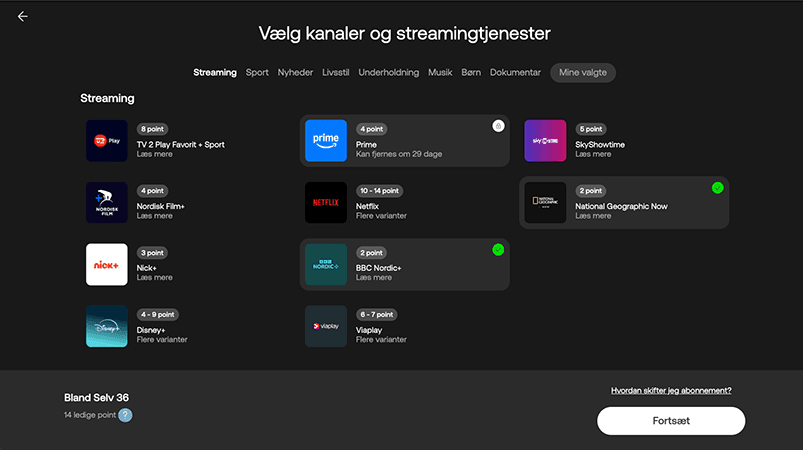Expand Disney+ 'Flere varianter' options
803x450 pixels.
[162, 340]
